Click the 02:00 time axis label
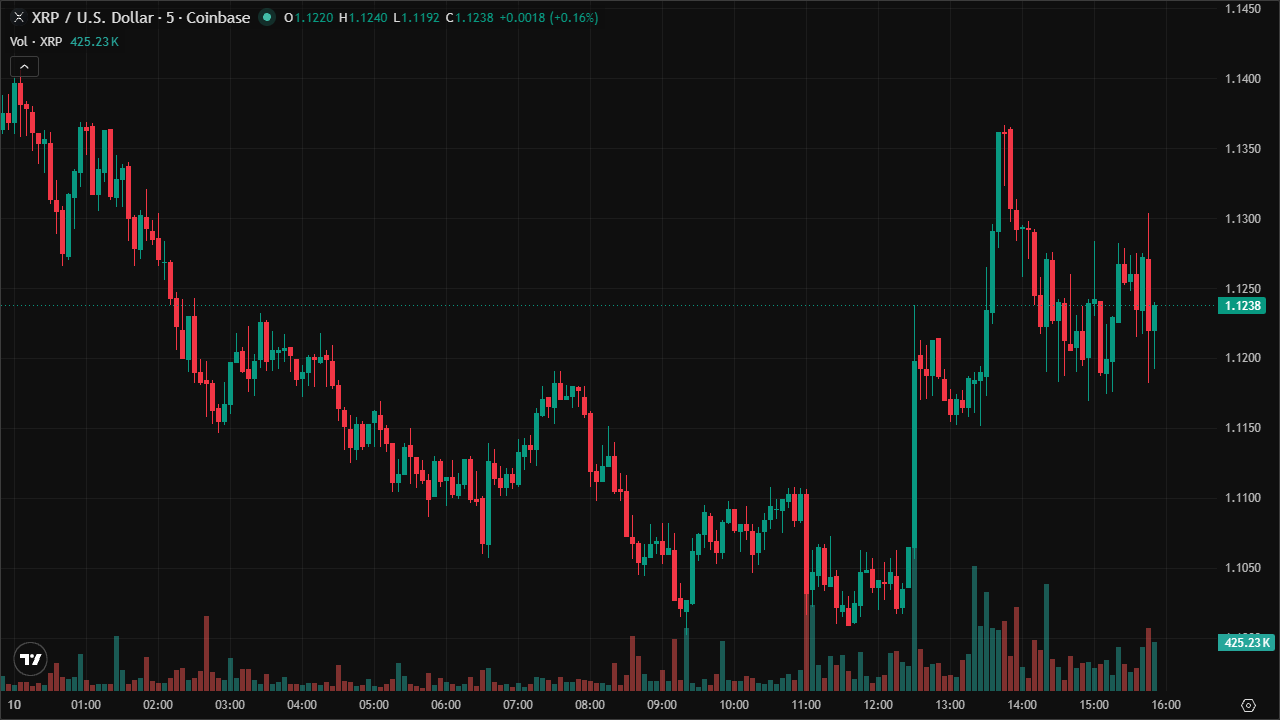Viewport: 1280px width, 720px height. point(158,705)
